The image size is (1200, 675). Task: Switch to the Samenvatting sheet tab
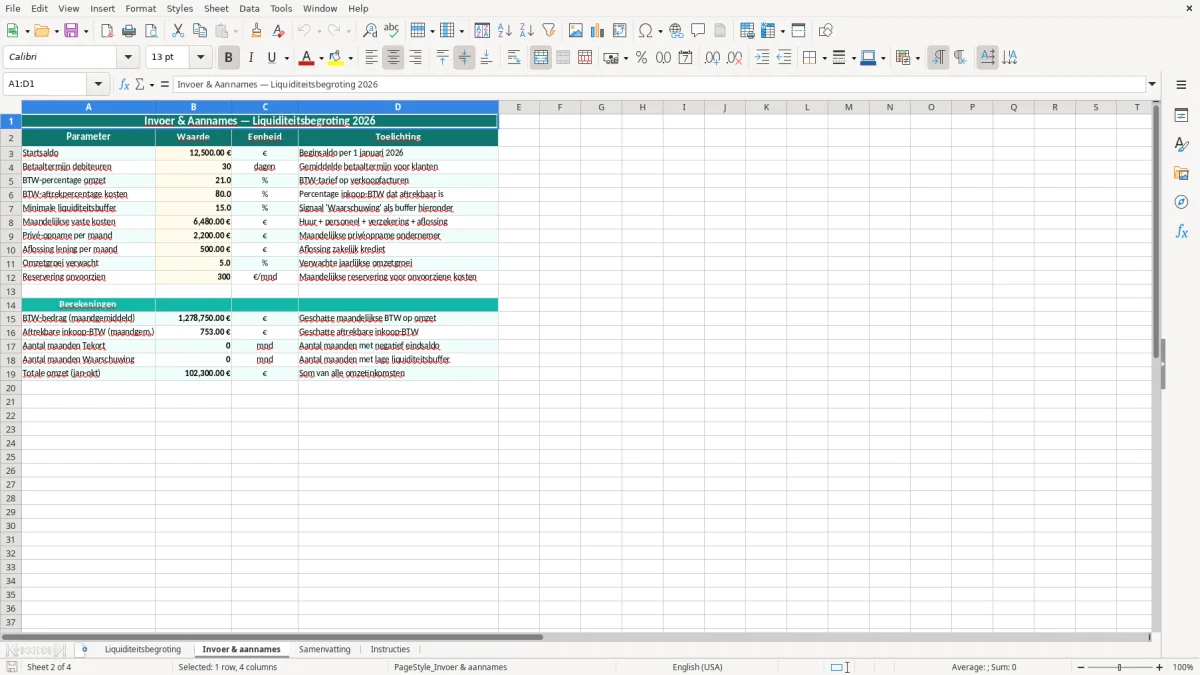point(325,650)
